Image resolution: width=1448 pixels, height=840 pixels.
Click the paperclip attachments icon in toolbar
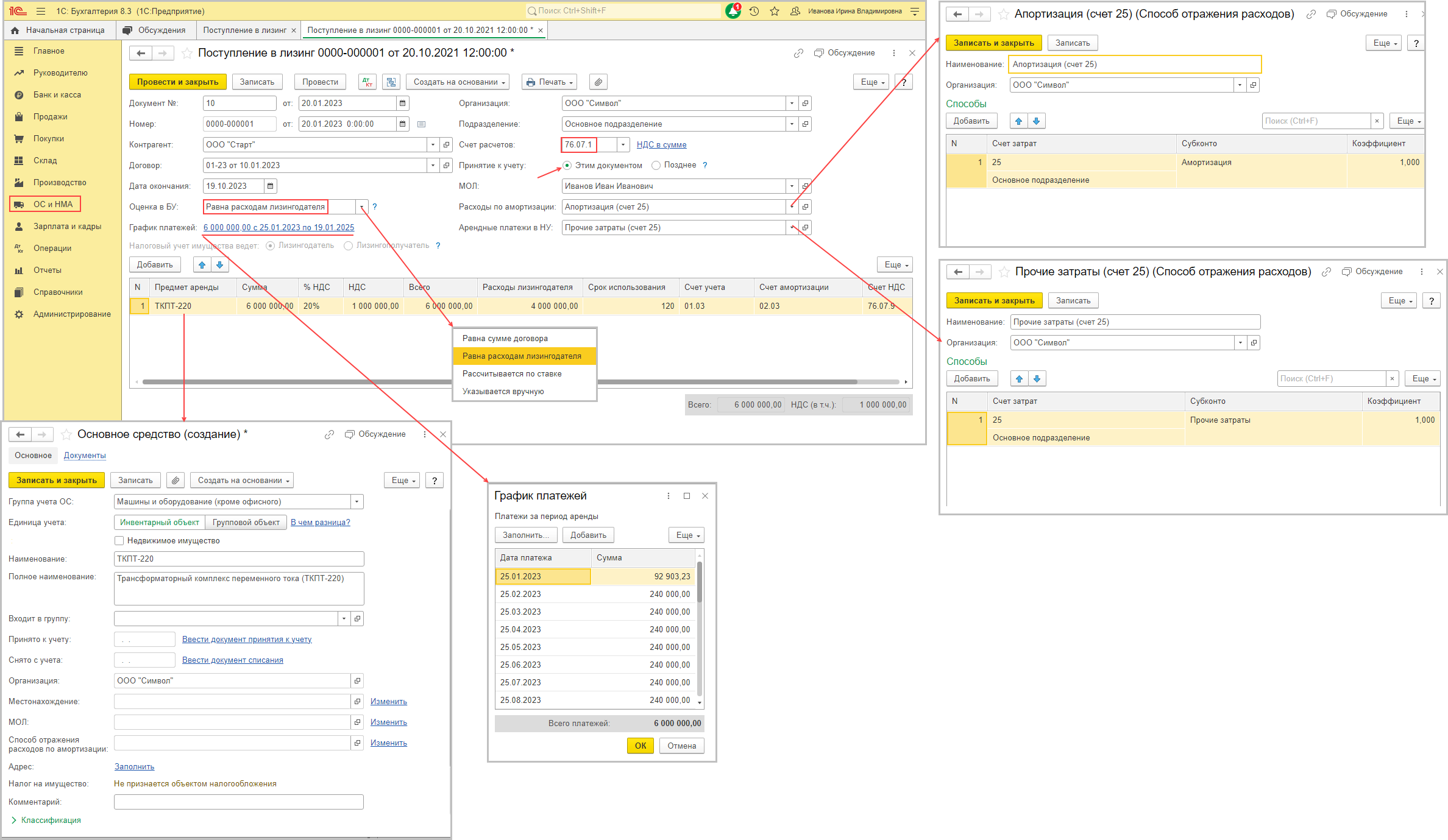tap(598, 82)
